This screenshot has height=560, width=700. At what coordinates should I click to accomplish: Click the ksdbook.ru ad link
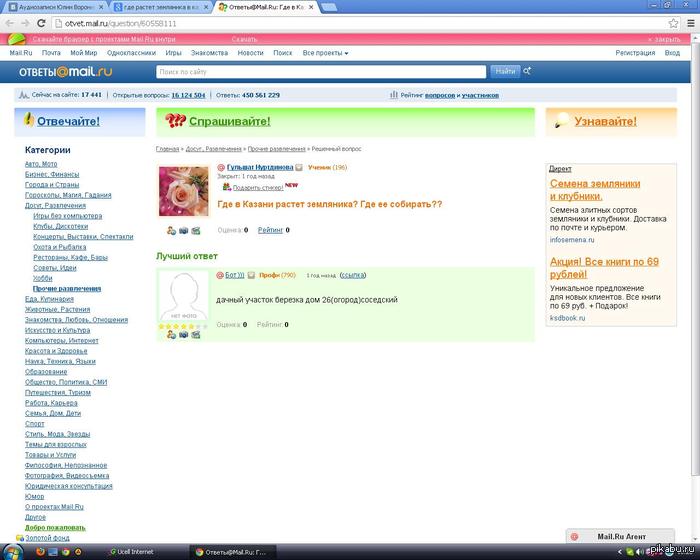coord(567,318)
